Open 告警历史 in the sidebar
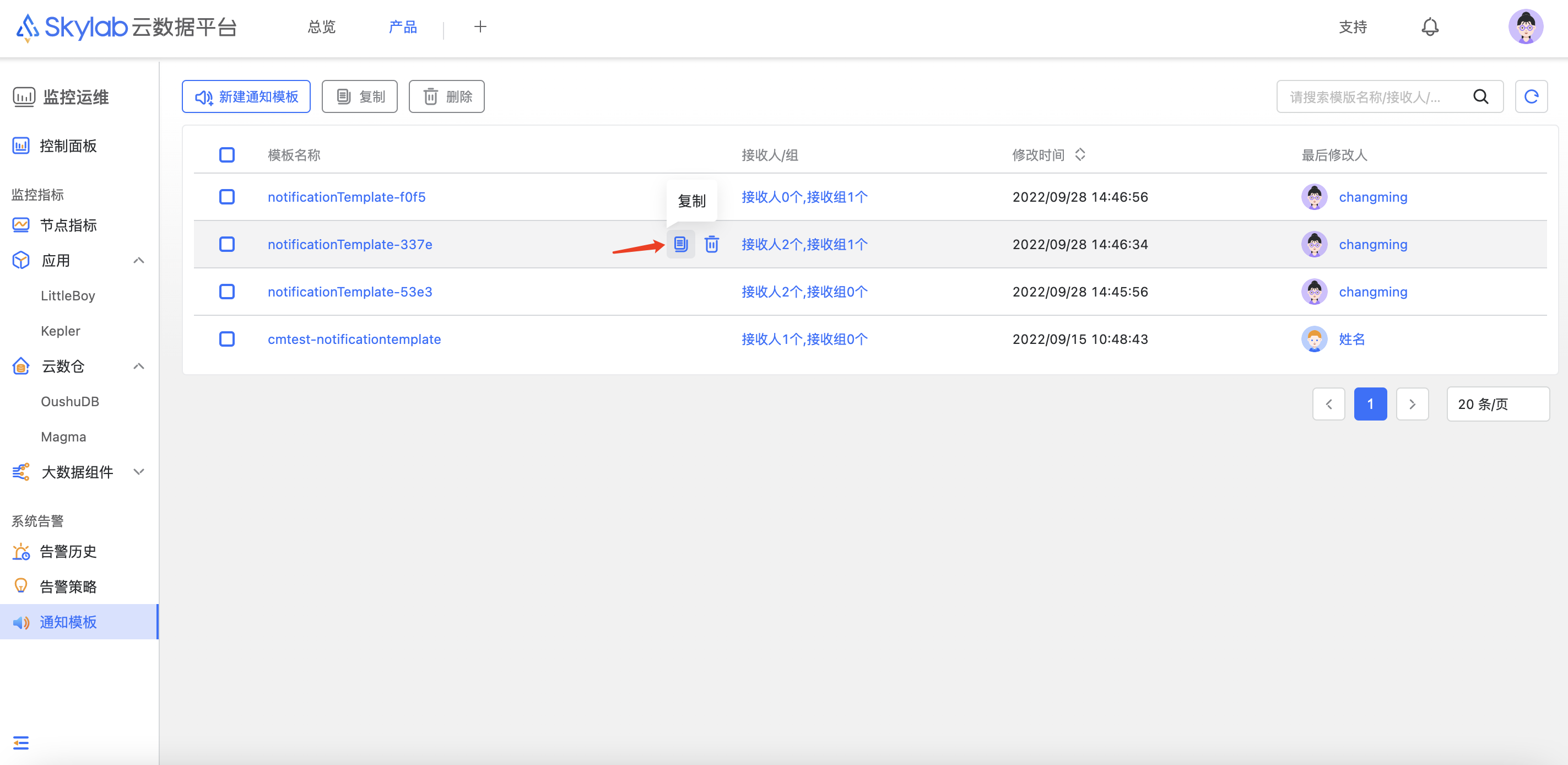This screenshot has width=1568, height=765. pos(68,551)
